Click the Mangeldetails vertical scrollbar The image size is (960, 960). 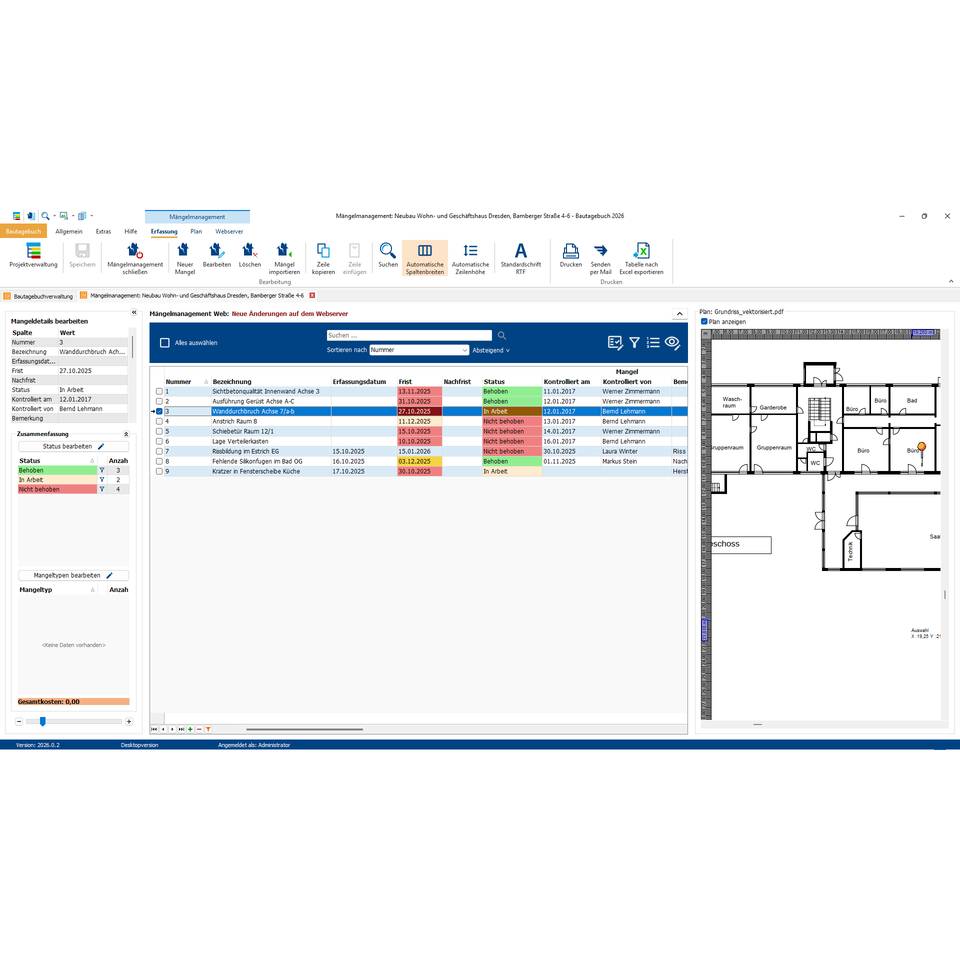click(132, 347)
